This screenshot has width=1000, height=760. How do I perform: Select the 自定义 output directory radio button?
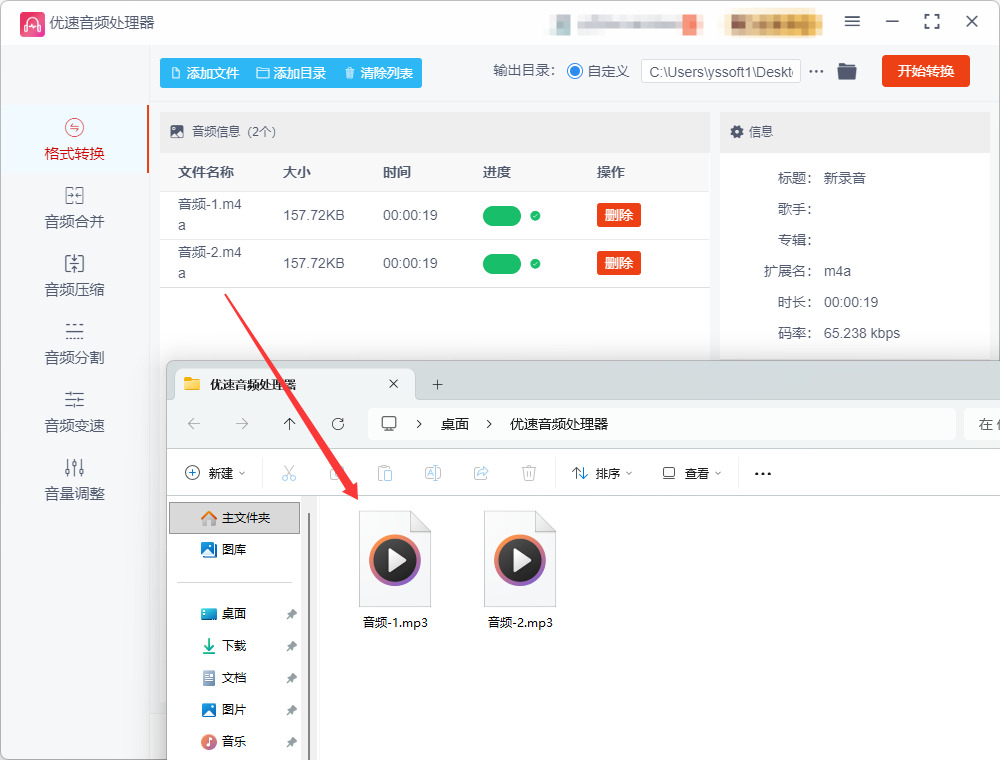tap(575, 71)
